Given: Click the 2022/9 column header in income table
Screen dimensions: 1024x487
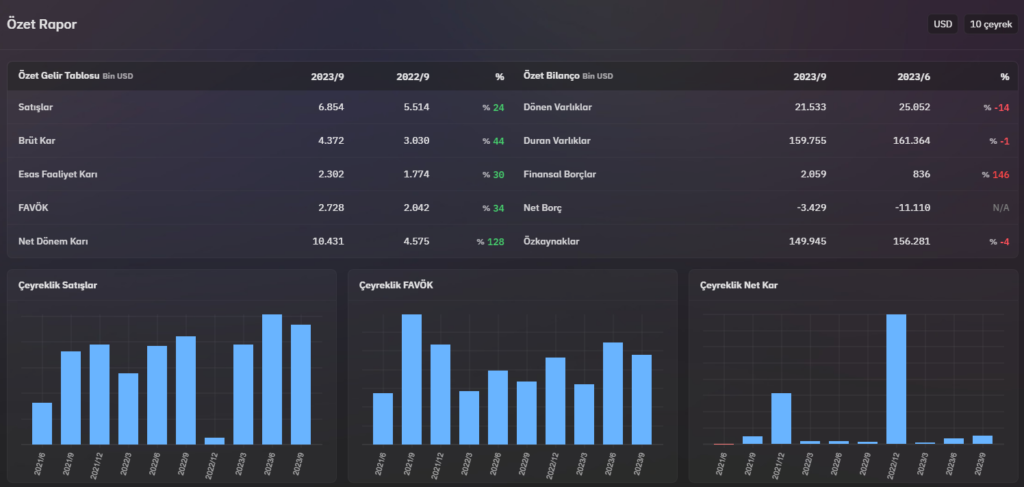Looking at the screenshot, I should [x=413, y=76].
